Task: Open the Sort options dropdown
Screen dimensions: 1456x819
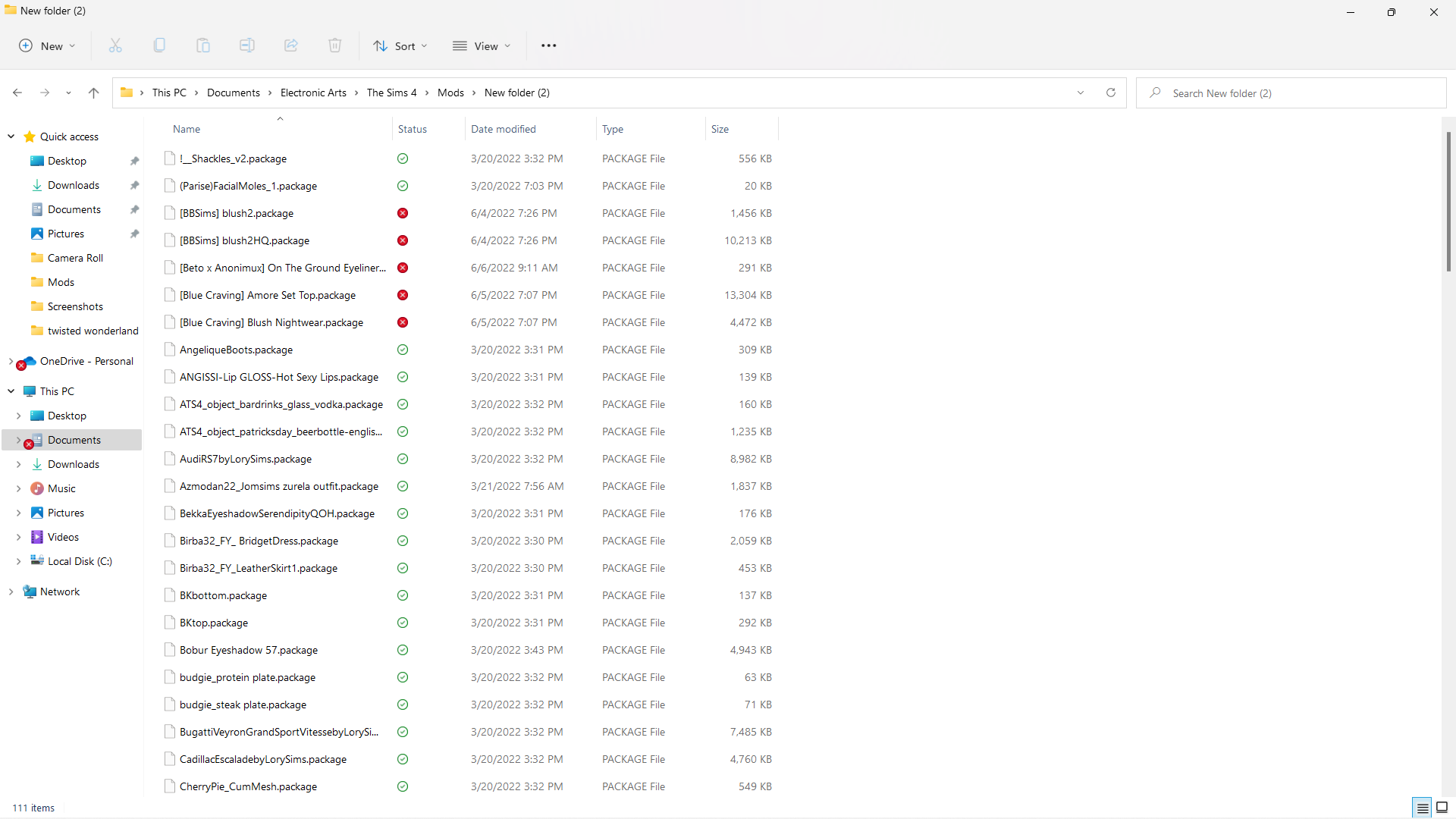Action: (400, 45)
